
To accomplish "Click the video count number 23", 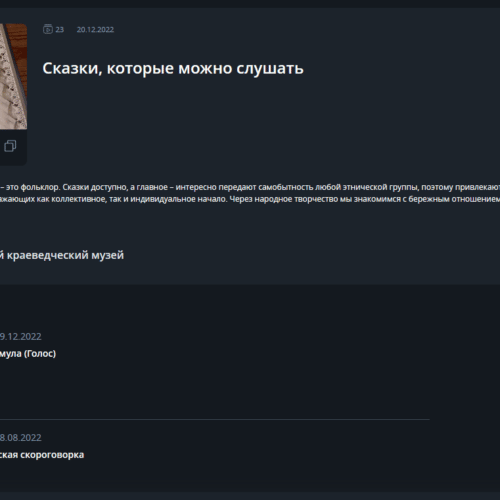I will 60,30.
